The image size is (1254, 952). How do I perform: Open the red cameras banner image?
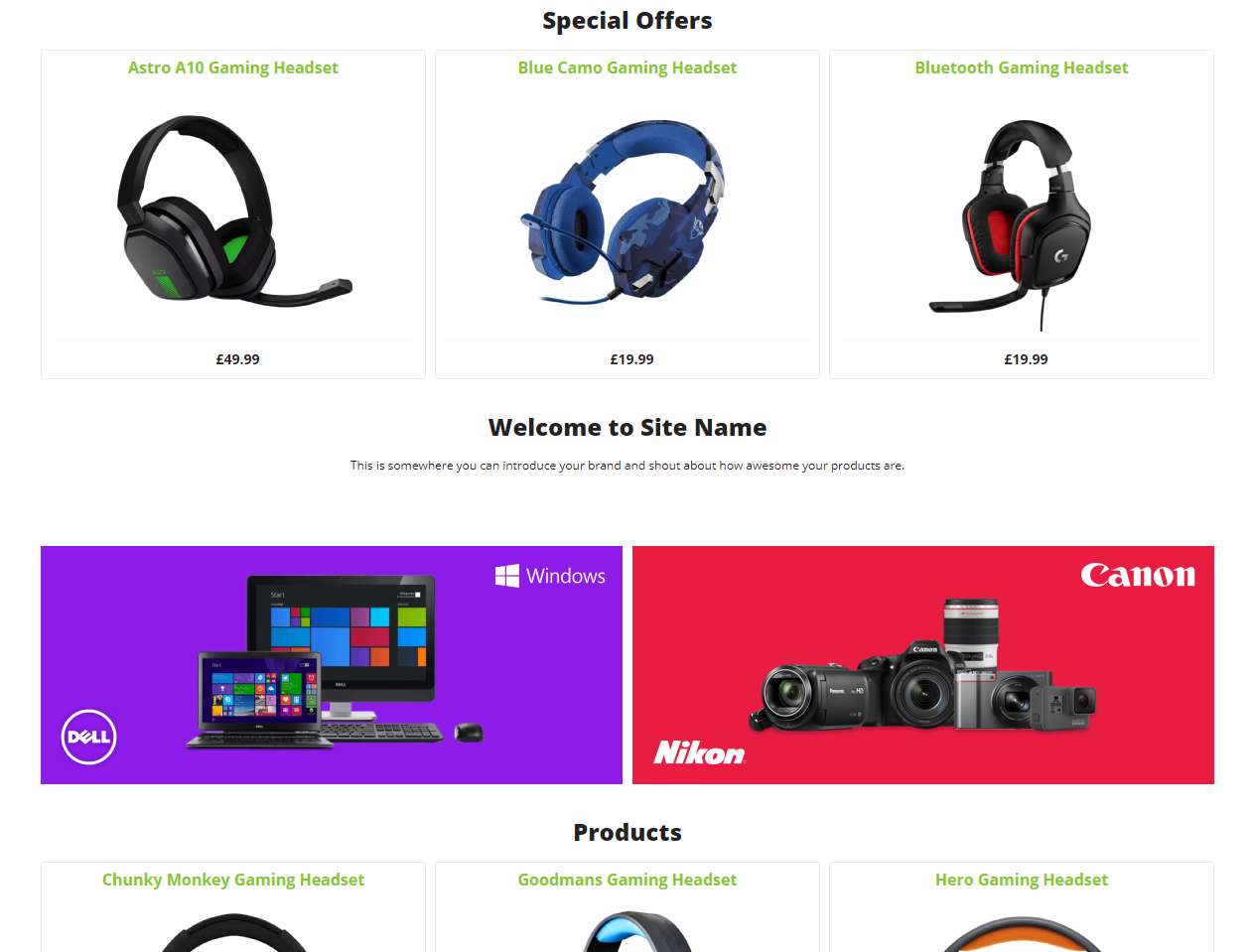pos(923,665)
